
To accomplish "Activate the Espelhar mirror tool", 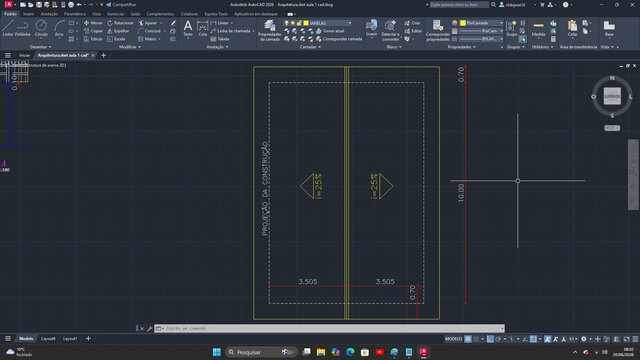I will pyautogui.click(x=119, y=31).
